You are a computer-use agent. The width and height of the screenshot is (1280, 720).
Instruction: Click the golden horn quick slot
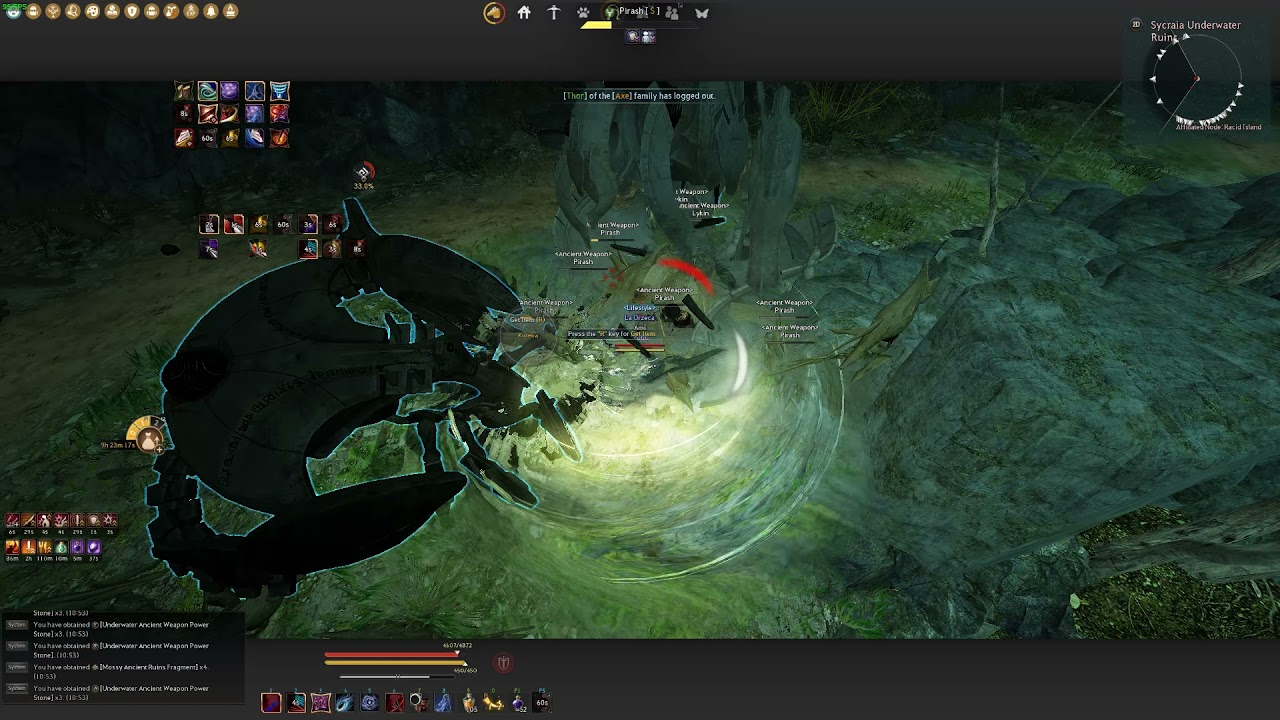click(x=493, y=703)
